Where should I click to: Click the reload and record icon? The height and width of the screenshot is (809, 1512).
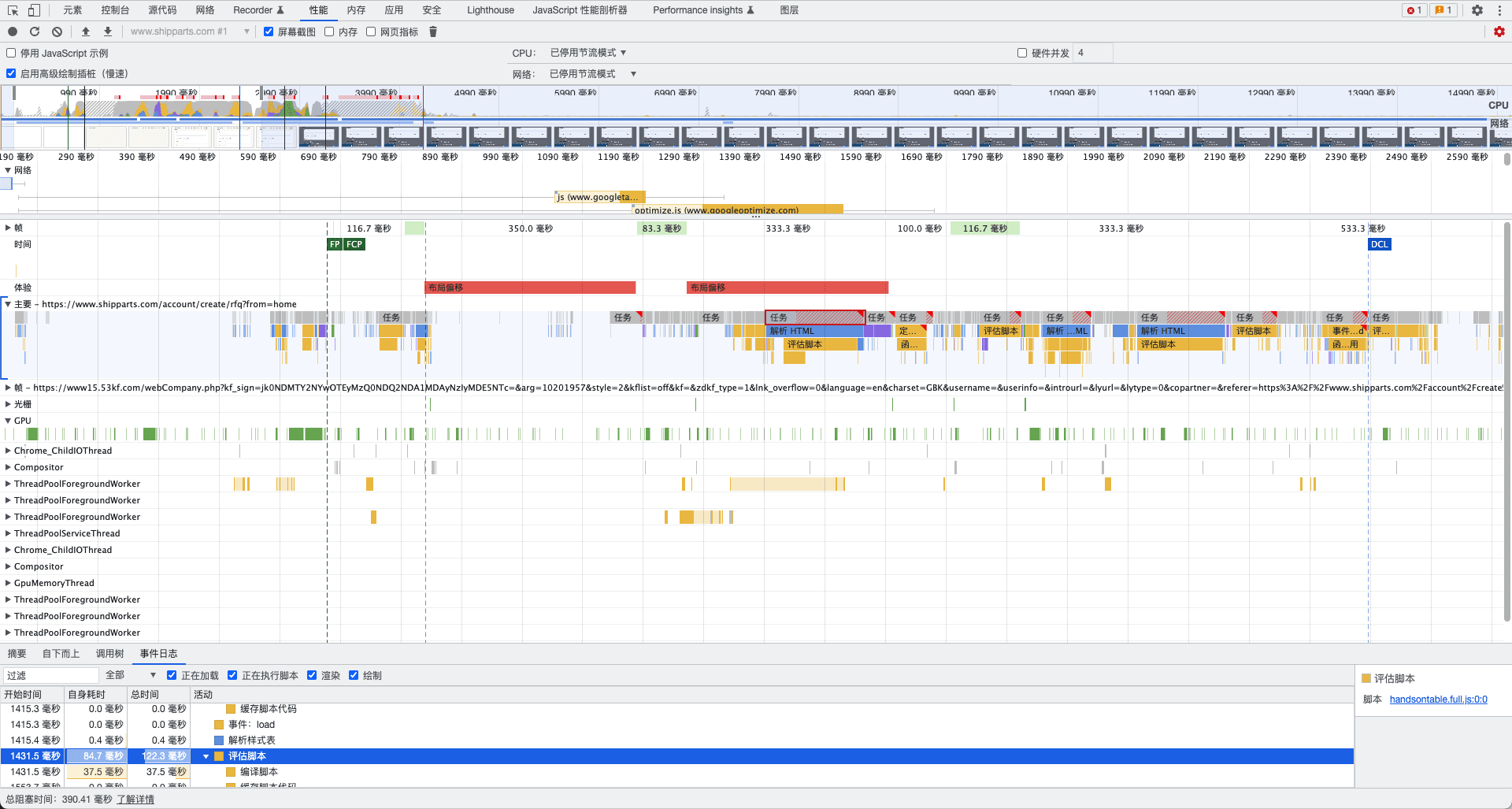coord(35,32)
